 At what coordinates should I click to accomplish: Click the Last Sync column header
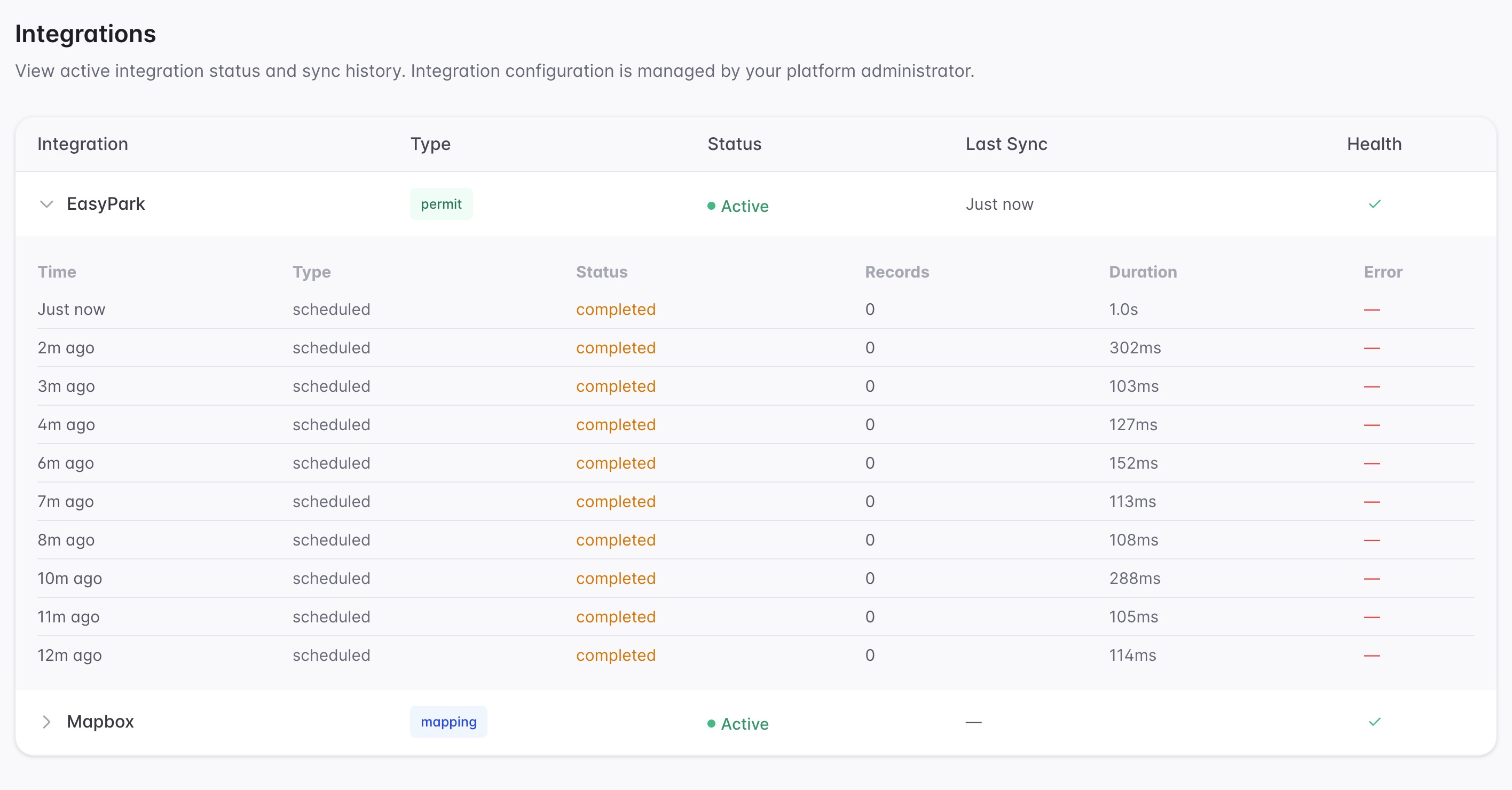1006,144
